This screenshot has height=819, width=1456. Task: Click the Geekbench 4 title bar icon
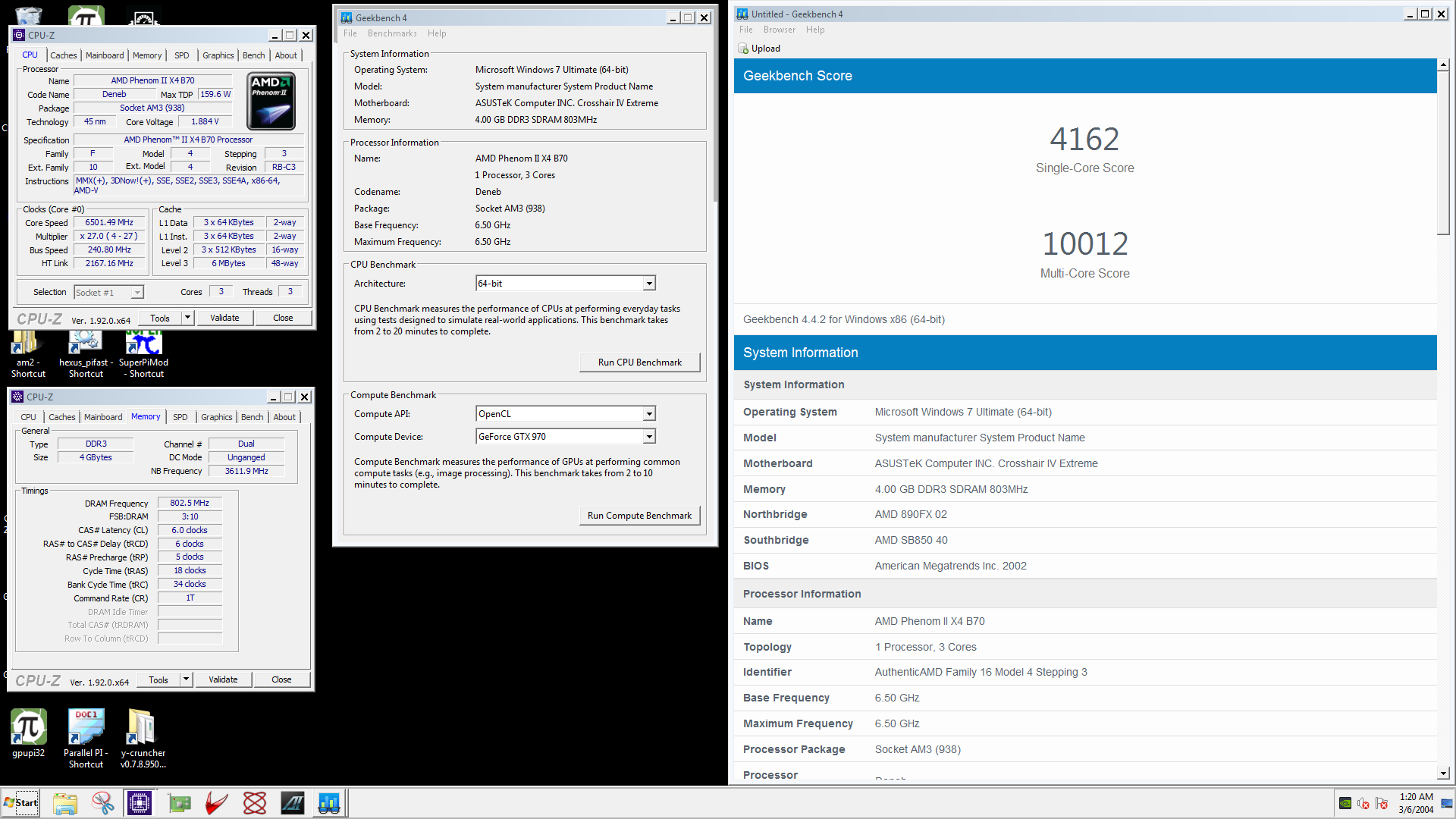coord(347,17)
